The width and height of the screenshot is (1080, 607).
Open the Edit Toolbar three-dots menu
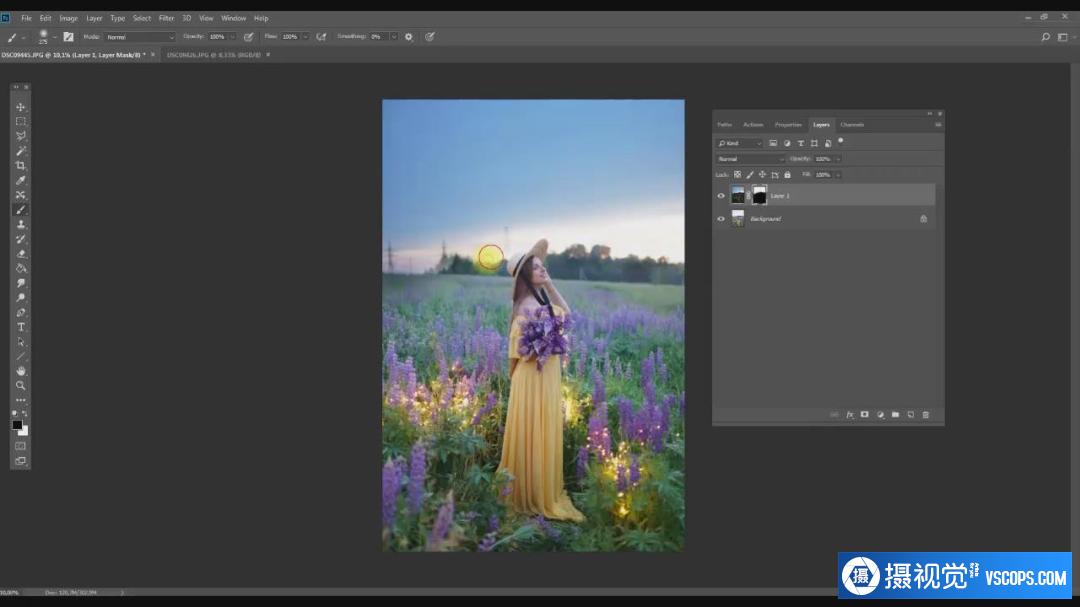tap(21, 400)
